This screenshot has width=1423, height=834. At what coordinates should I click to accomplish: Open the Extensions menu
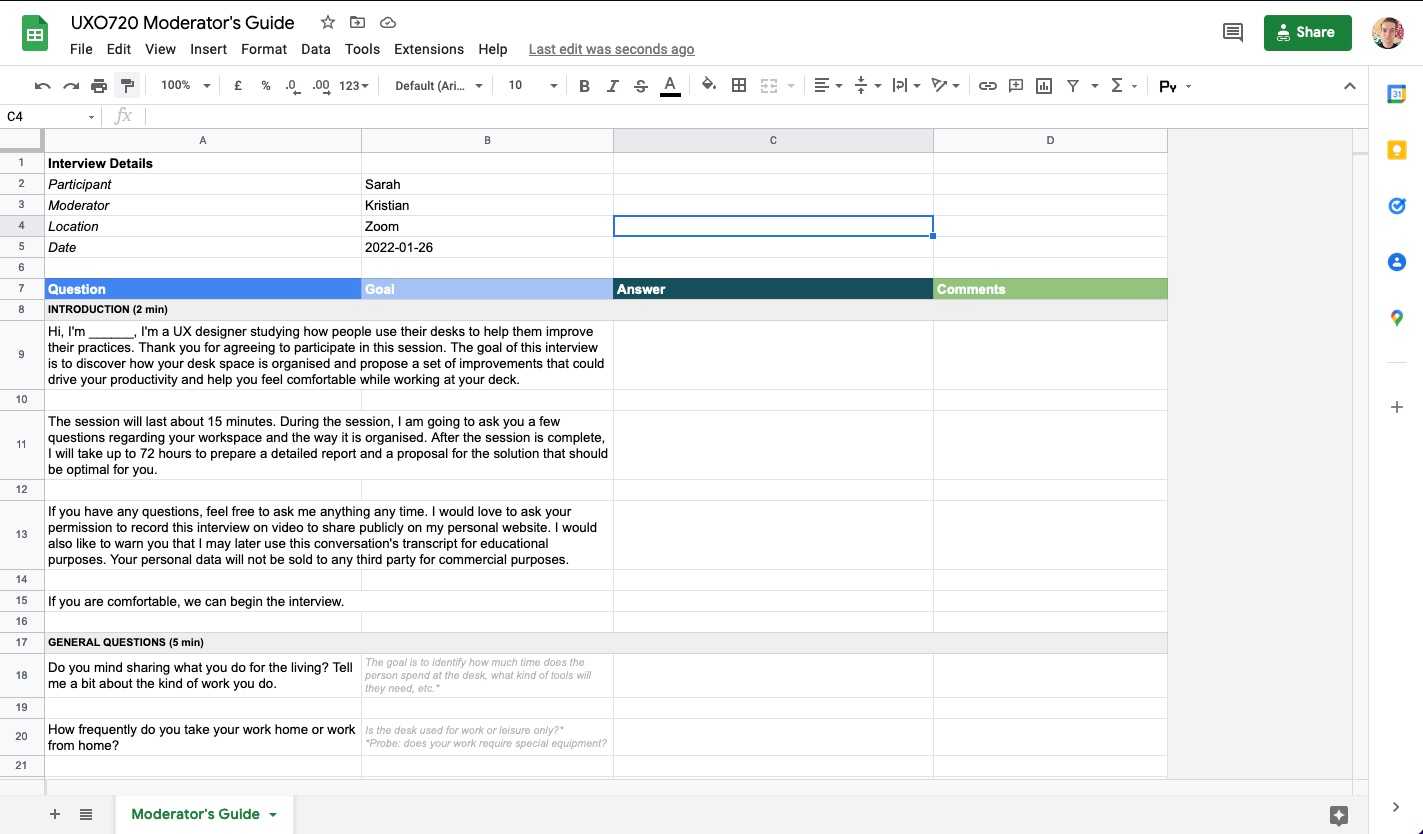pyautogui.click(x=428, y=49)
